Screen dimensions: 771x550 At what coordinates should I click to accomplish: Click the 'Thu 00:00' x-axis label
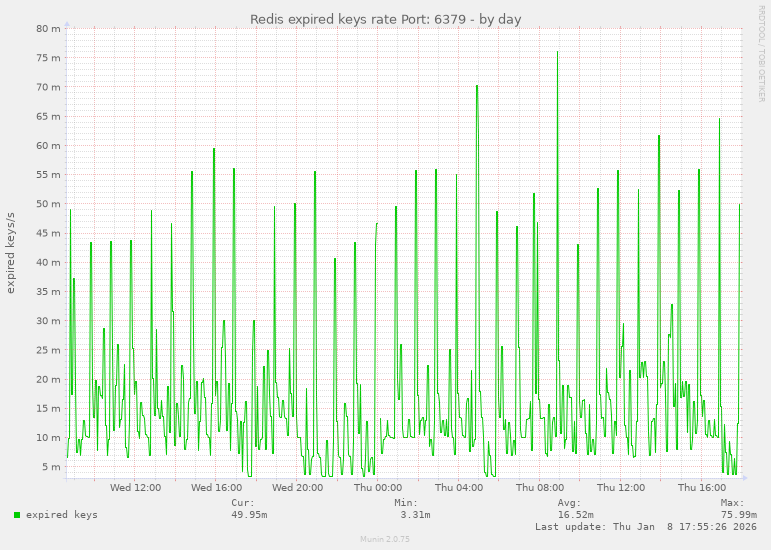point(378,488)
